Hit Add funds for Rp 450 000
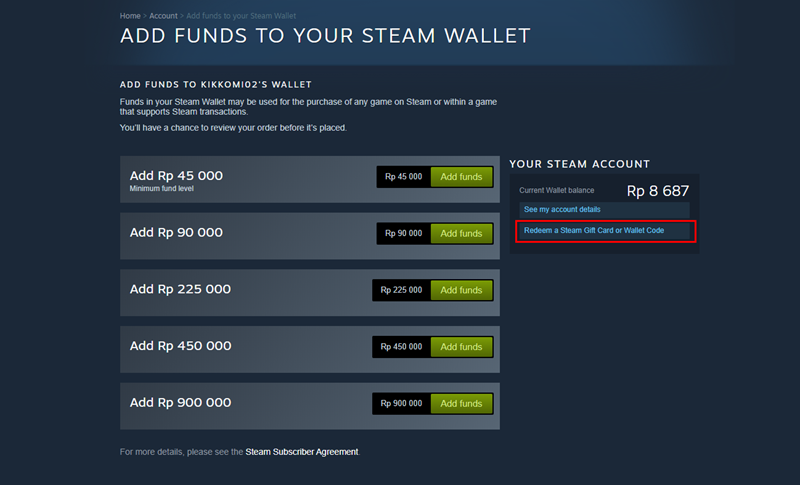 (461, 347)
